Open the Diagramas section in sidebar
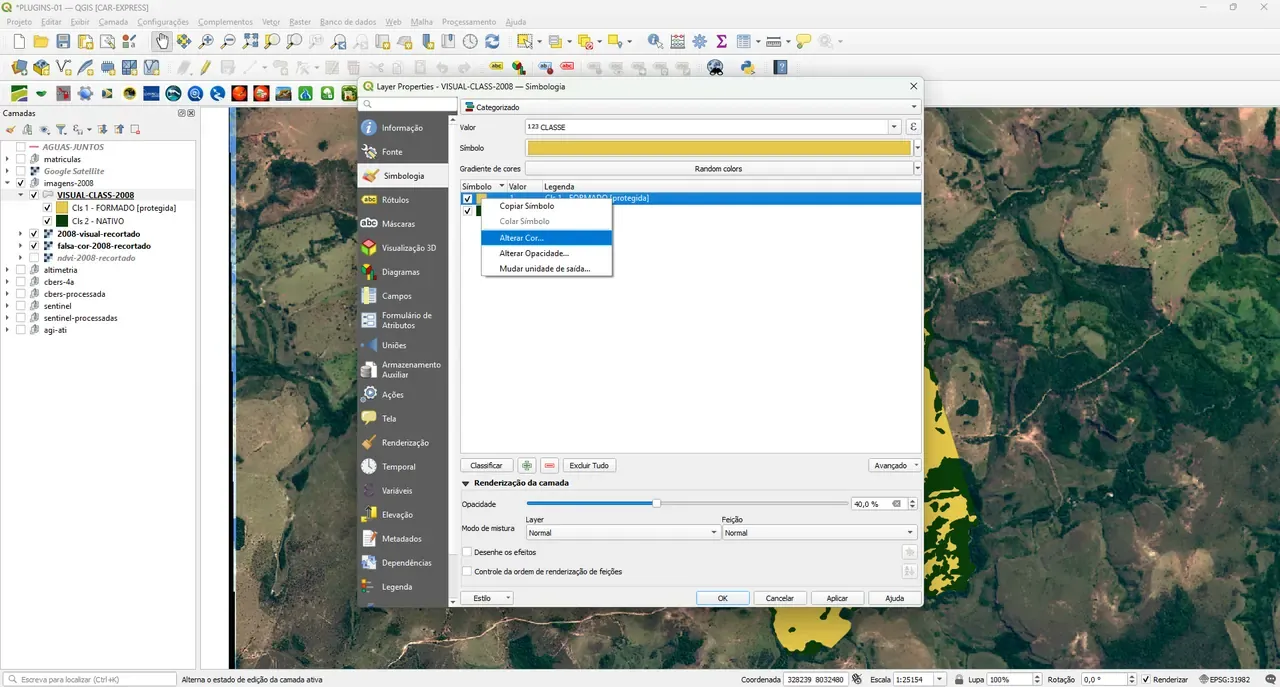1280x687 pixels. [x=403, y=272]
